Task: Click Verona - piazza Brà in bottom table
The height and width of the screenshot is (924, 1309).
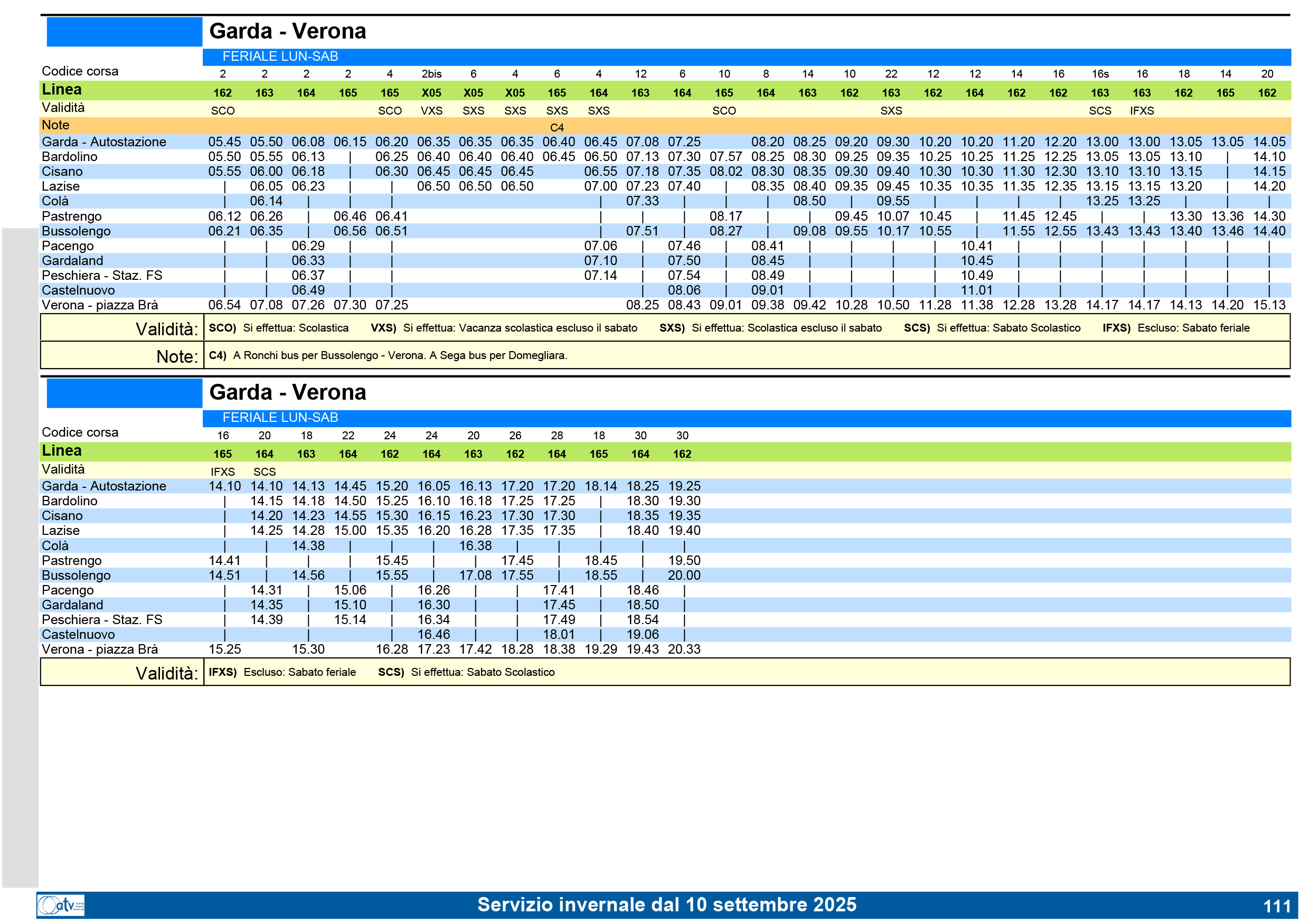Action: coord(100,649)
